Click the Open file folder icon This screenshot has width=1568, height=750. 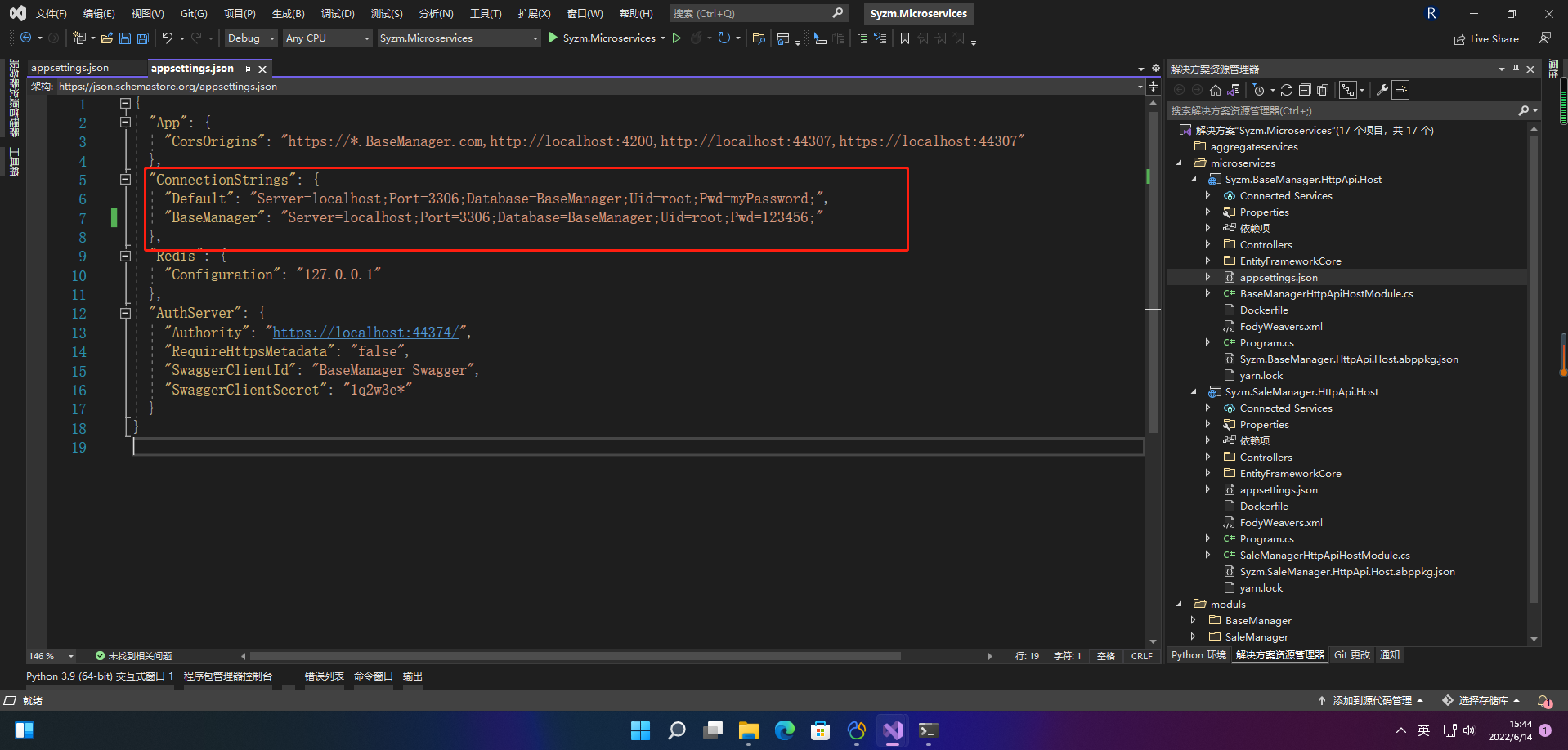[x=106, y=38]
